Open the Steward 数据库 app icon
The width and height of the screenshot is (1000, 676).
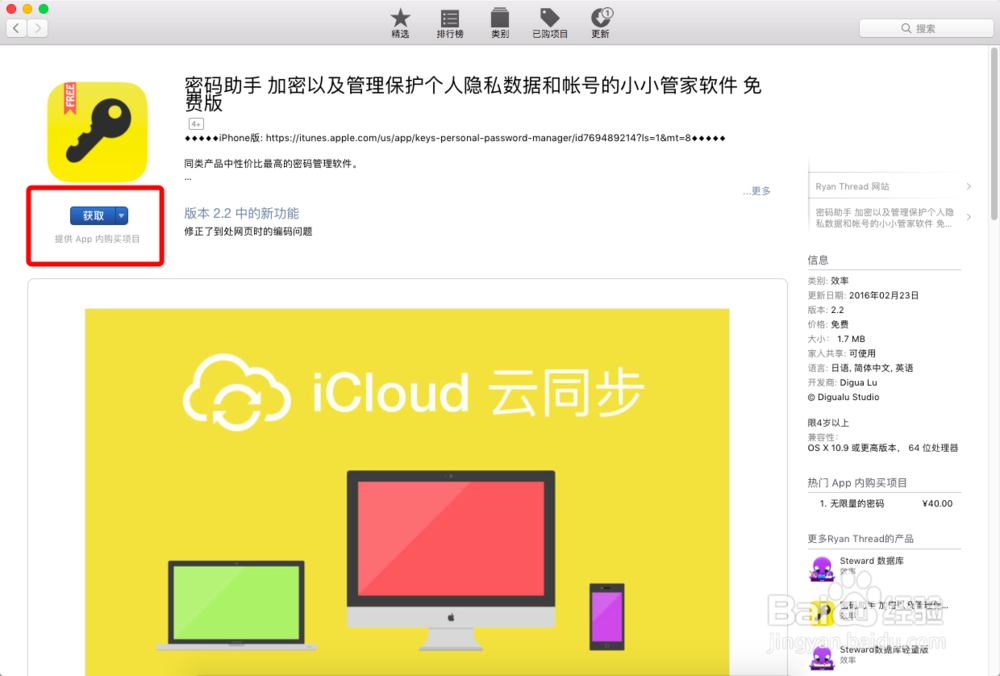pyautogui.click(x=821, y=568)
